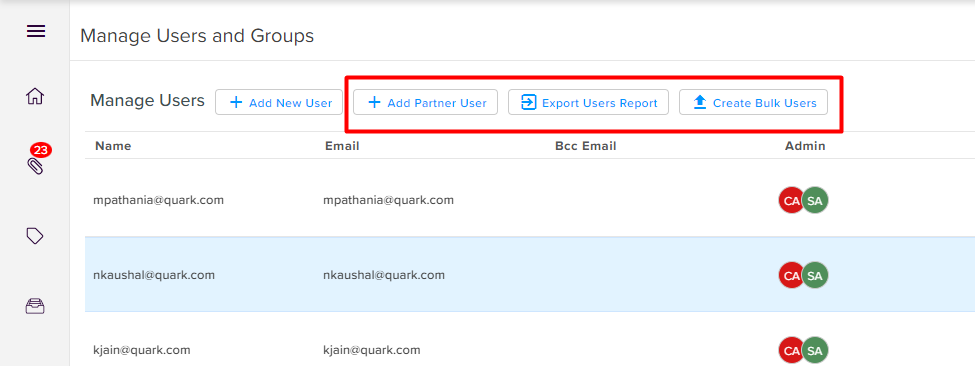
Task: Click Export Users Report button
Action: tap(588, 103)
